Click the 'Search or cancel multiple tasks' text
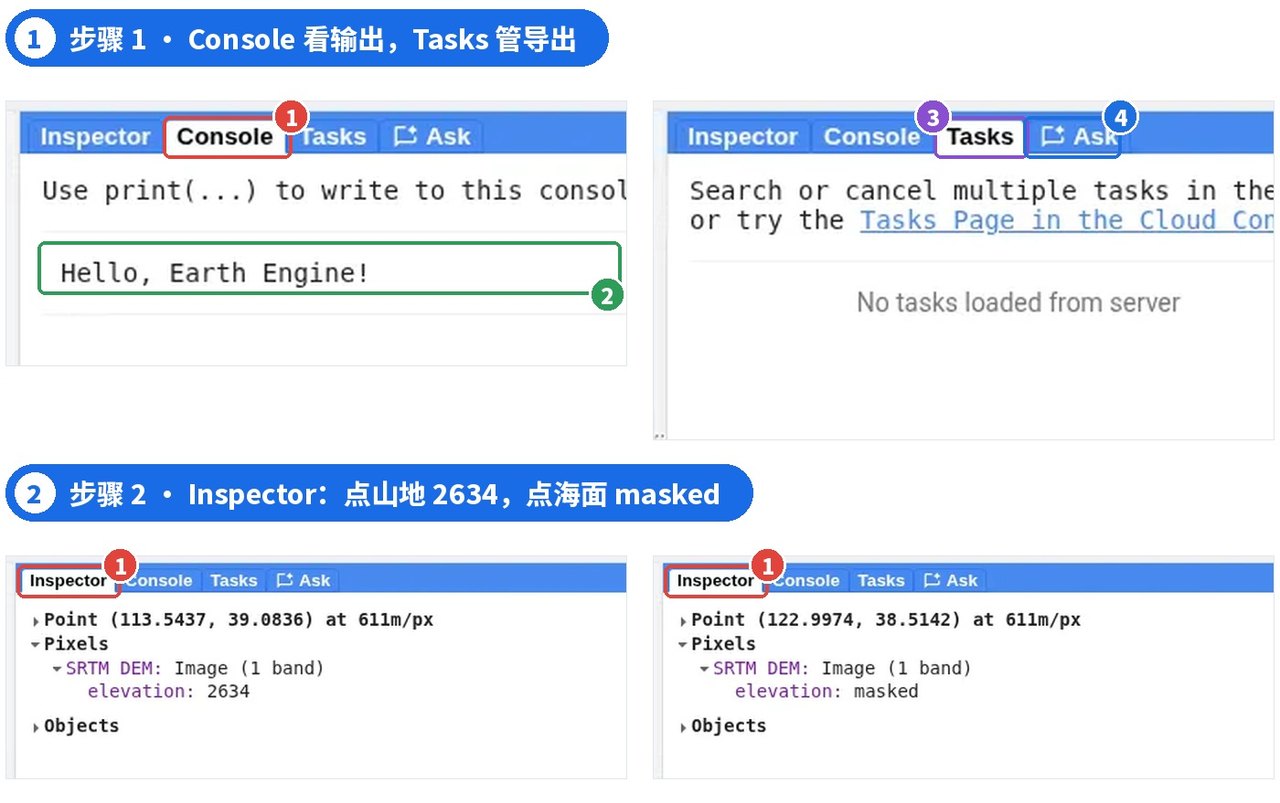 click(x=980, y=190)
